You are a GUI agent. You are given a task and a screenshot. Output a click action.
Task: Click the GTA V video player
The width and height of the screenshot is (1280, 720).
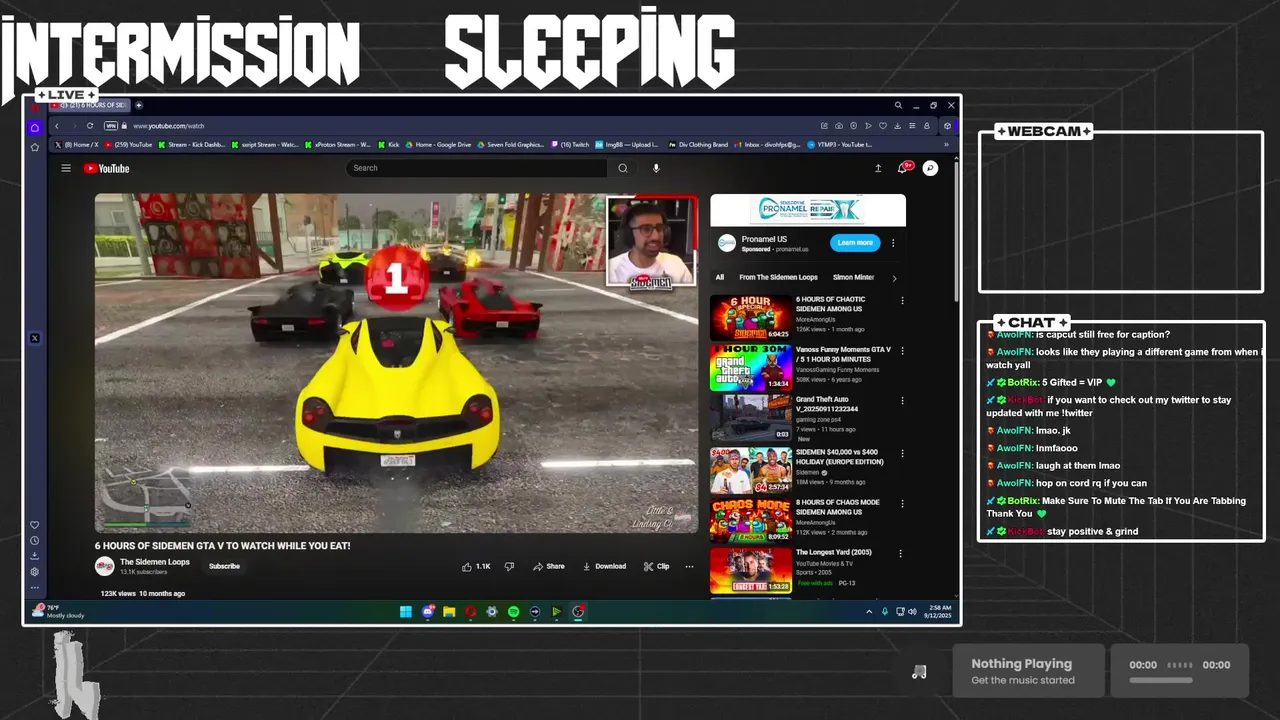point(396,363)
